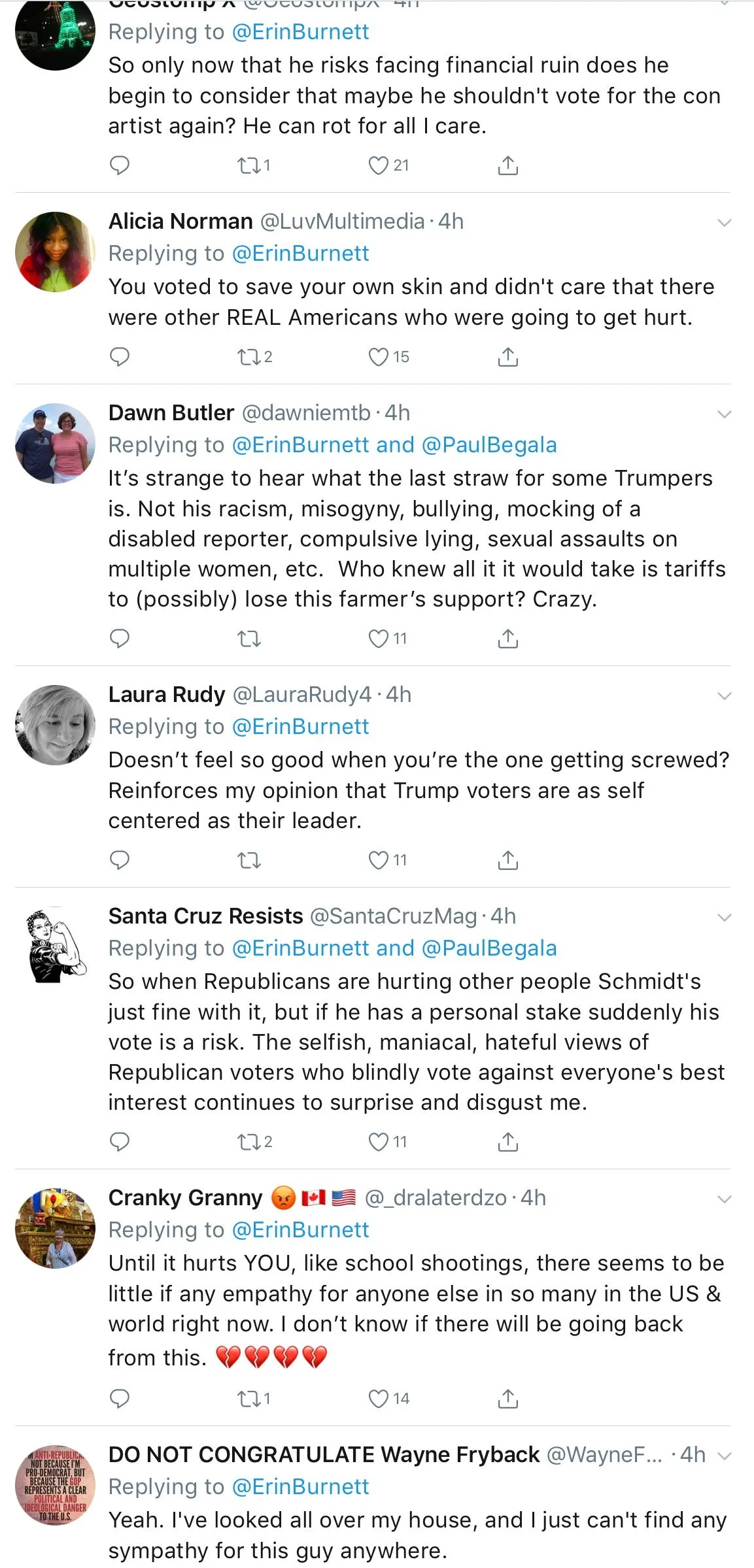Expand menu chevron on Dawn Butler's tweet
The height and width of the screenshot is (1568, 754).
[x=724, y=414]
